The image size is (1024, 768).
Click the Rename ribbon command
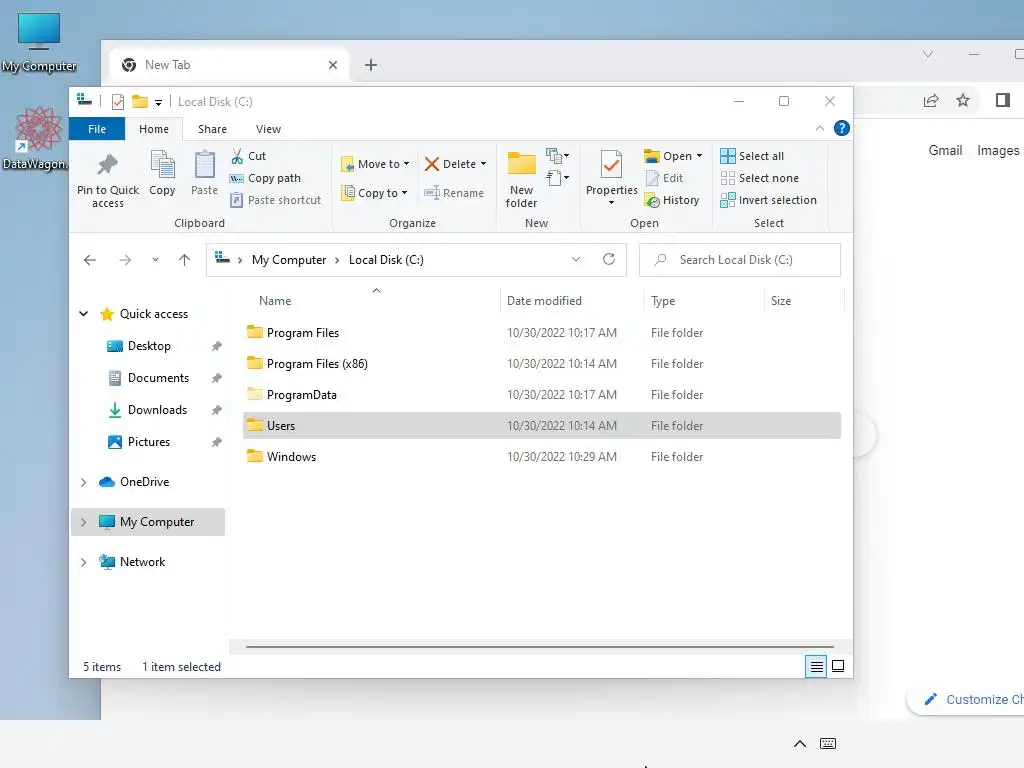(x=454, y=193)
